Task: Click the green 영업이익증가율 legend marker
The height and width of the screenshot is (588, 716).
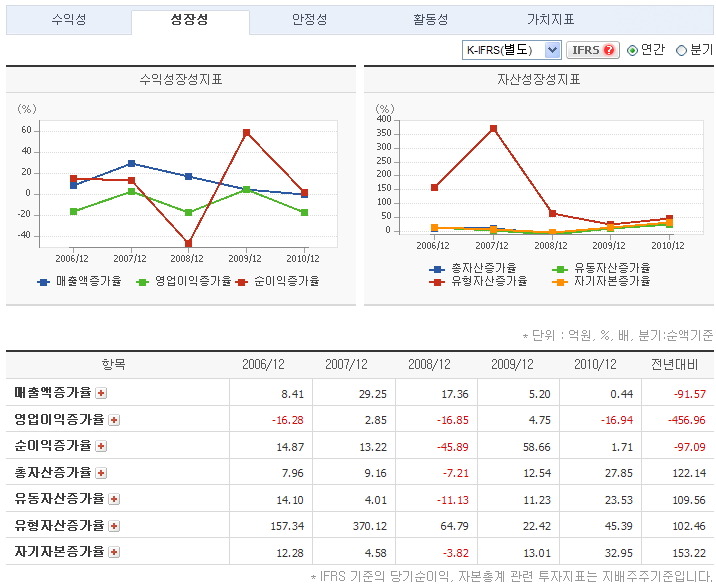Action: 142,282
